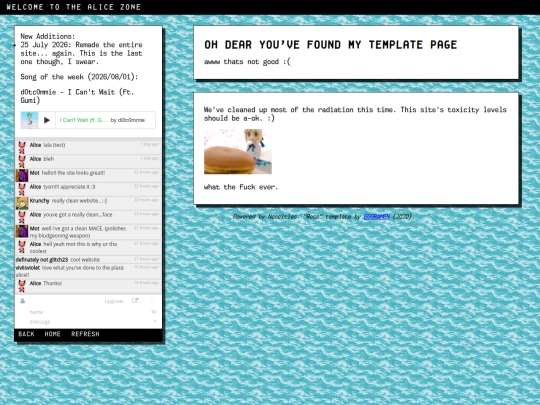Open the song title link I Can't Wait
Viewport: 540px width, 405px height.
click(83, 120)
